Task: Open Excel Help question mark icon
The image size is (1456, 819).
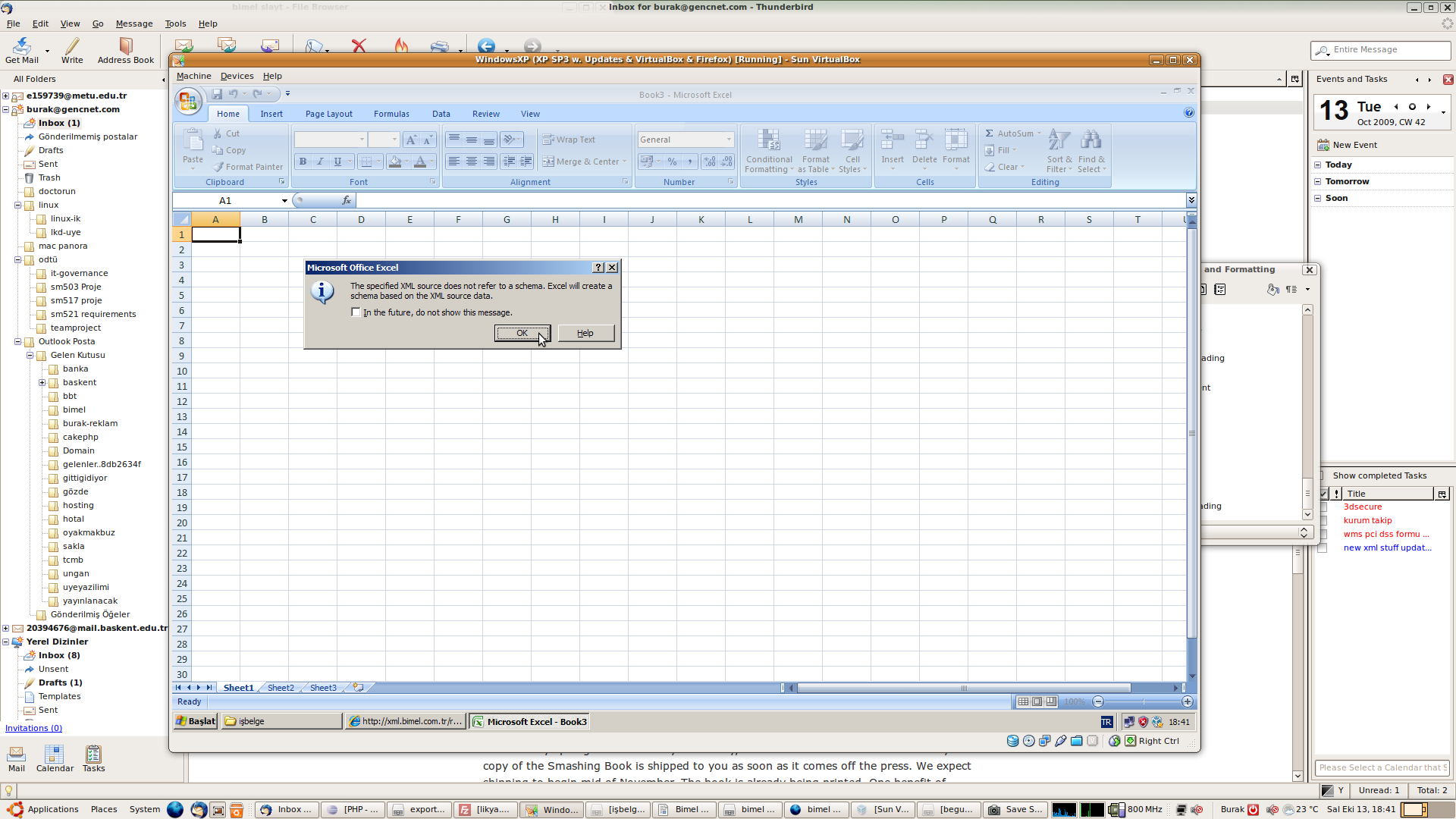Action: 1189,113
